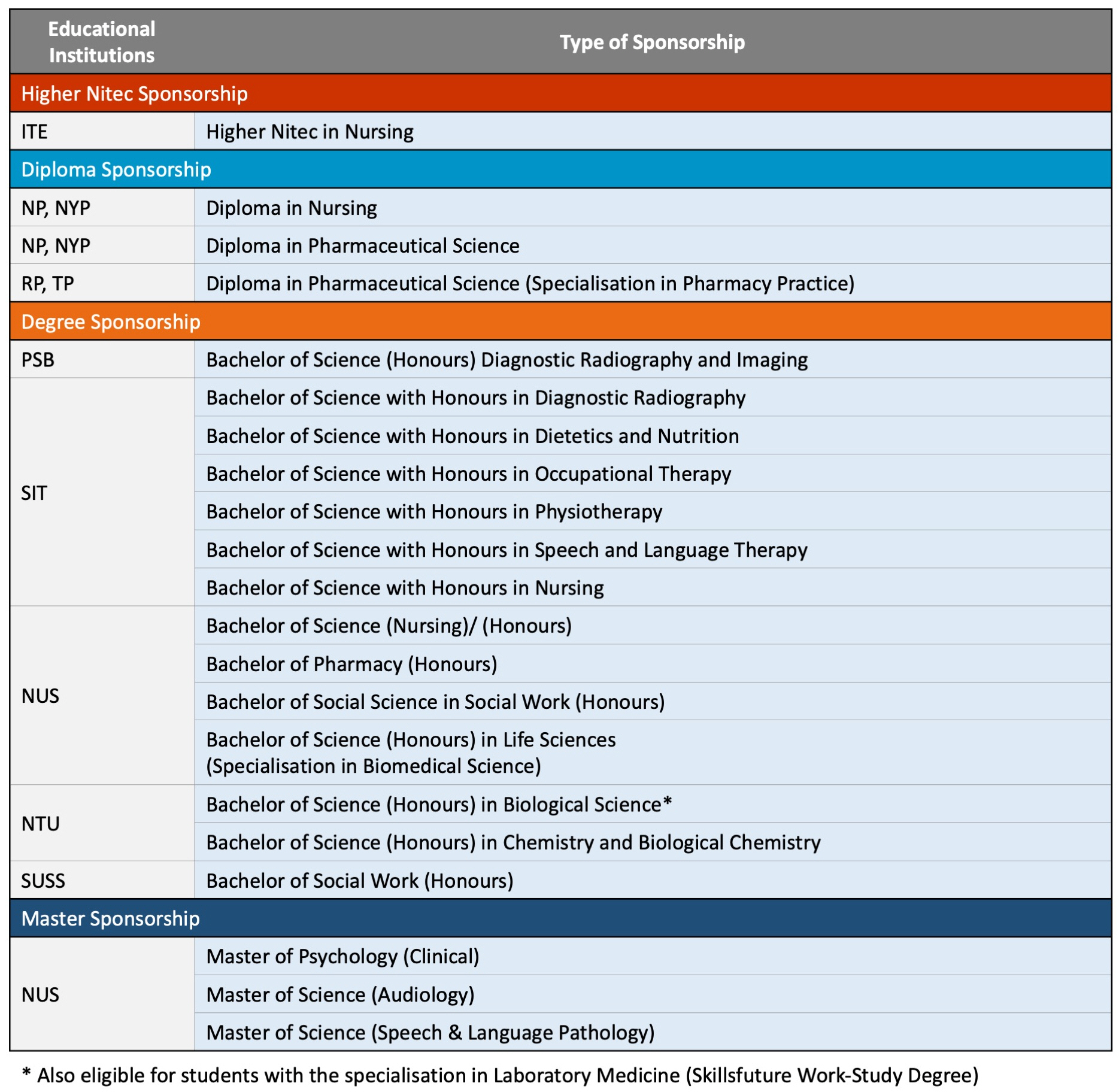1119x1092 pixels.
Task: Select the PSB institution cell
Action: pyautogui.click(x=38, y=360)
